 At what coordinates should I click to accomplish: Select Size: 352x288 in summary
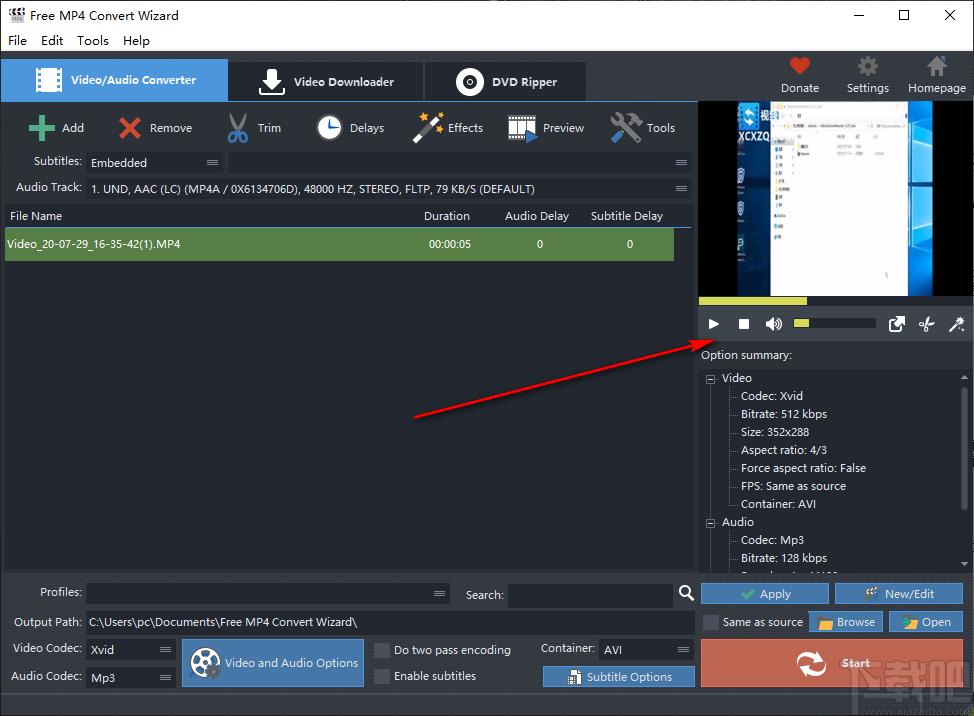[775, 432]
